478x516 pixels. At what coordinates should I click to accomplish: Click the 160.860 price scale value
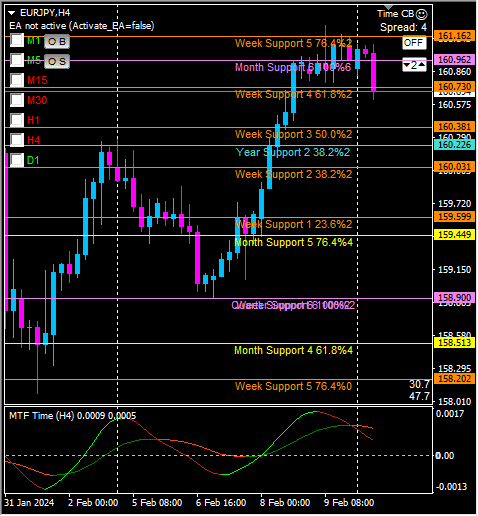[454, 72]
